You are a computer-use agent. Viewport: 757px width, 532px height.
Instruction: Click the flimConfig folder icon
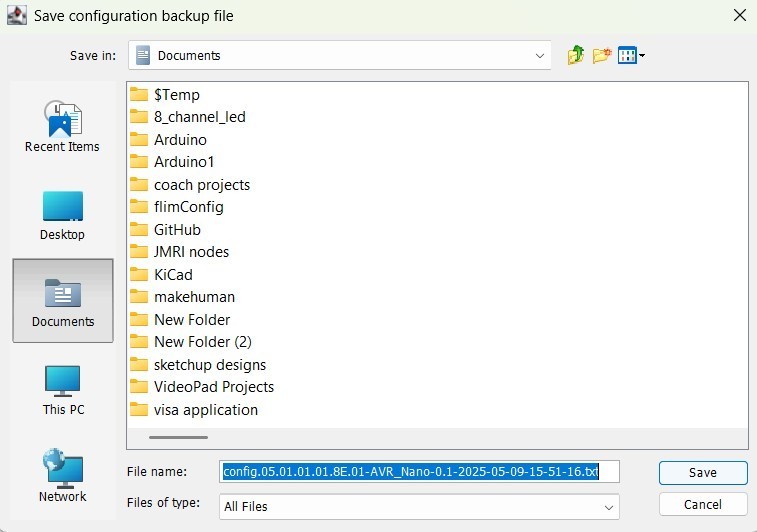139,206
